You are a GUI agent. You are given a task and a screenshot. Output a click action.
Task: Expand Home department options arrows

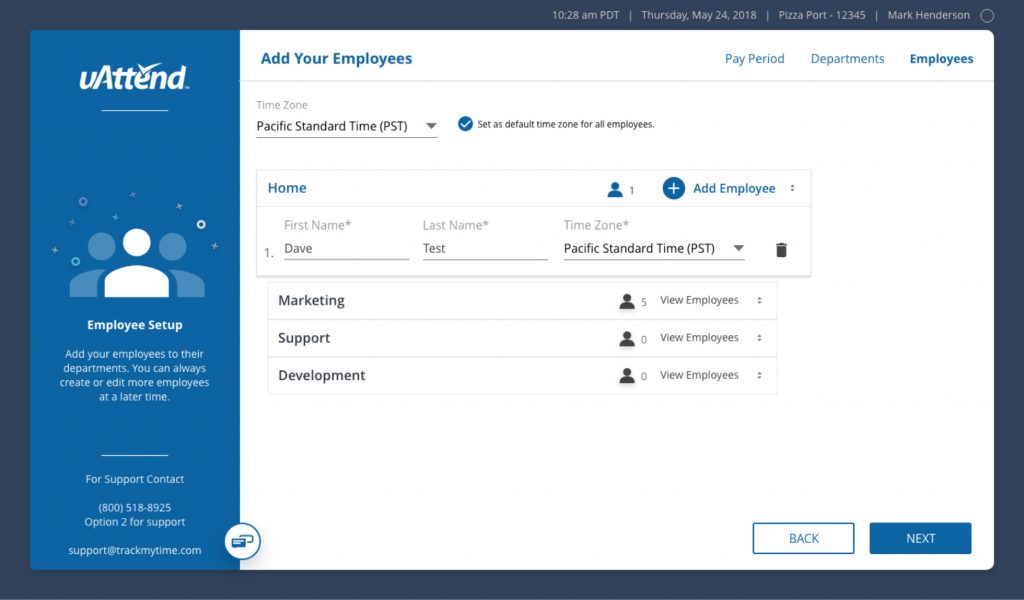click(x=792, y=188)
